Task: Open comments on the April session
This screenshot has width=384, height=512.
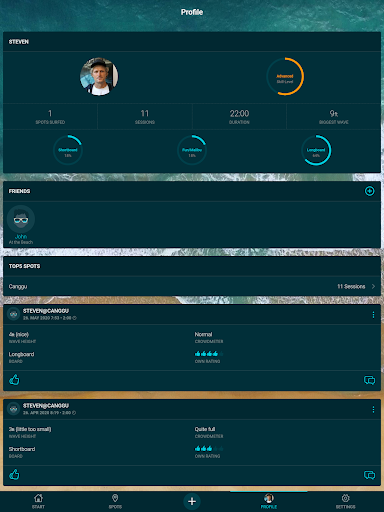Action: (x=369, y=475)
